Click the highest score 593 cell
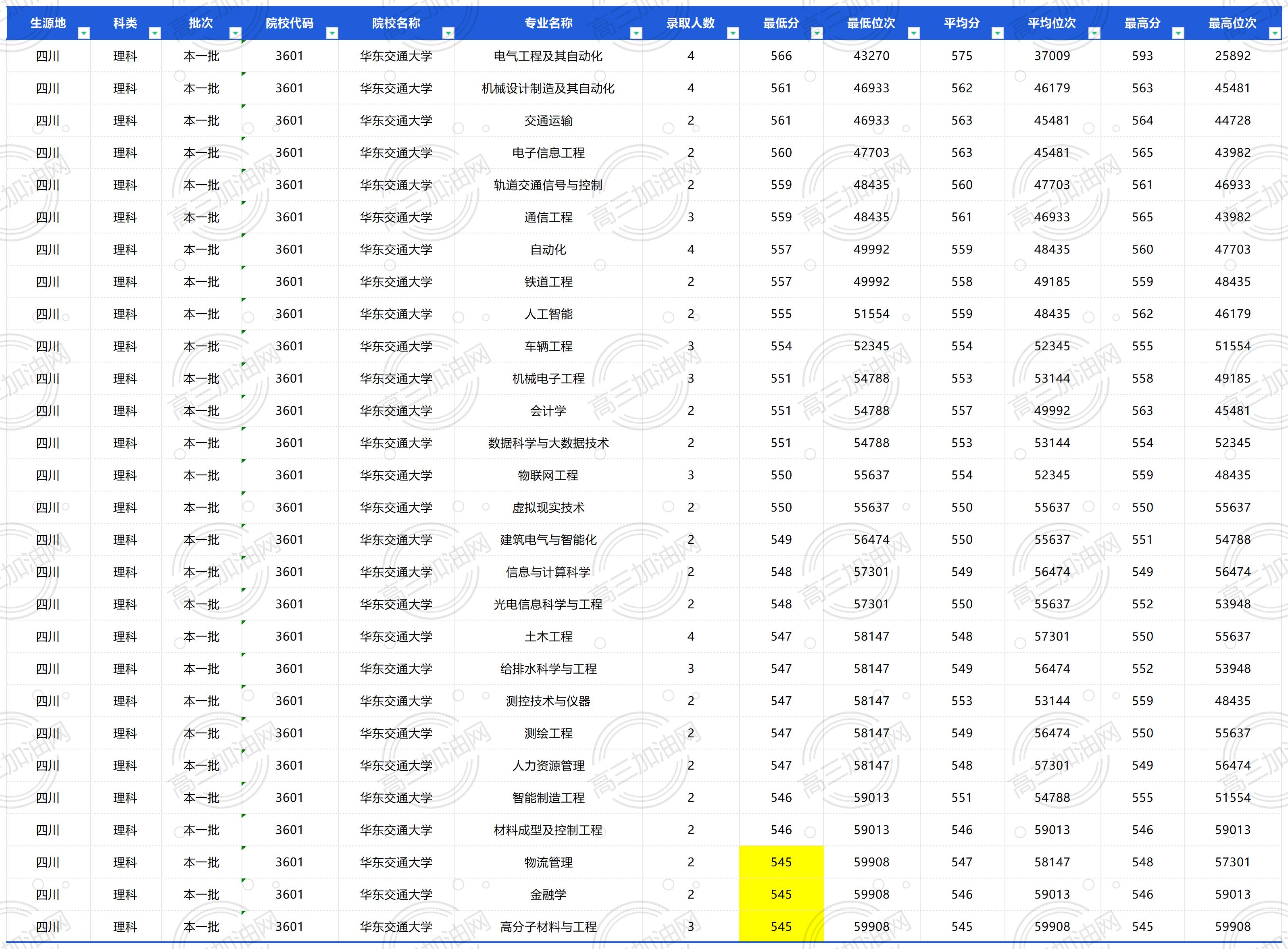1288x949 pixels. point(1143,56)
